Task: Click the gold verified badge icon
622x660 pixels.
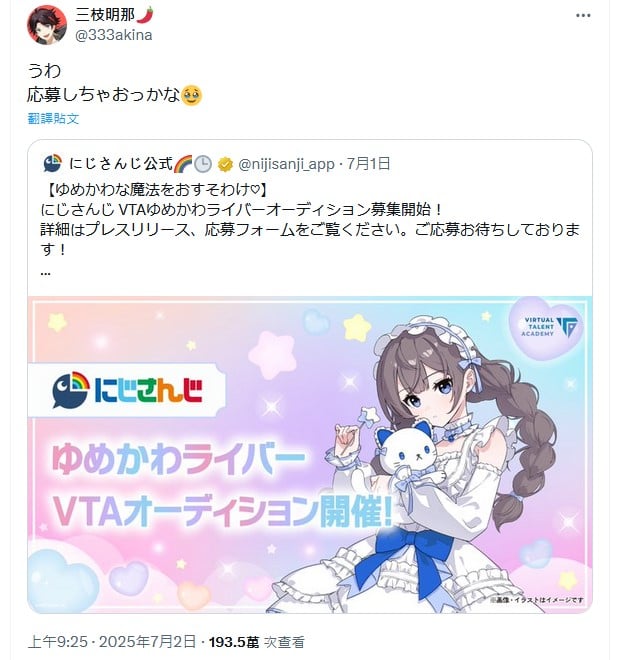Action: tap(226, 164)
